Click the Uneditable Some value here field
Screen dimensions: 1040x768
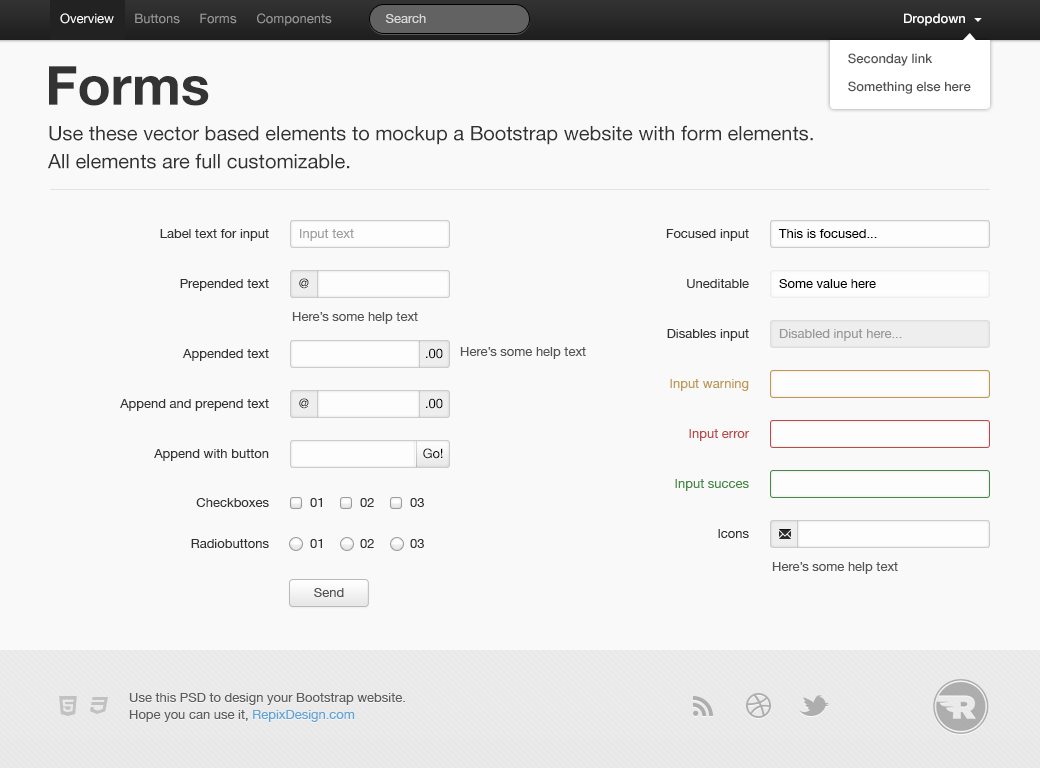[879, 284]
